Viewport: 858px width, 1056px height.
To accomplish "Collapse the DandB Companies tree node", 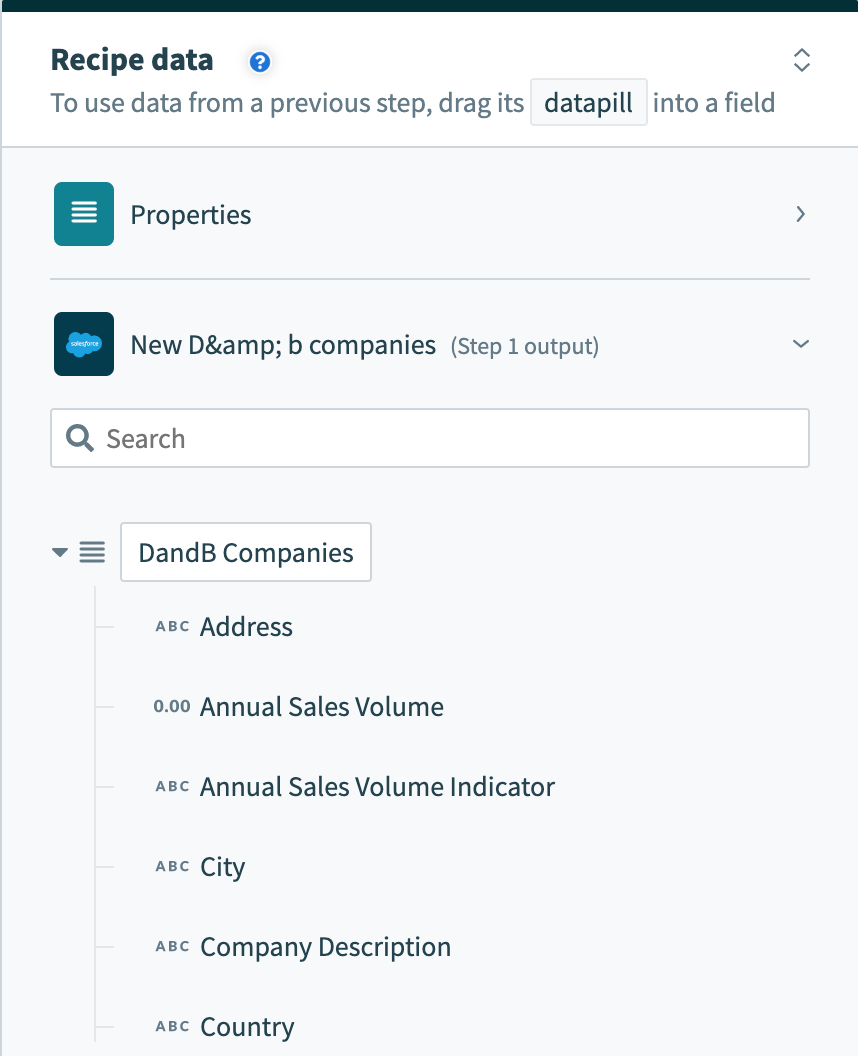I will tap(59, 551).
